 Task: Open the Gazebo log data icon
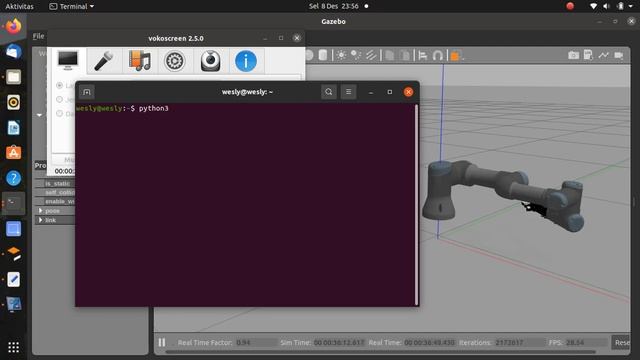(x=588, y=55)
